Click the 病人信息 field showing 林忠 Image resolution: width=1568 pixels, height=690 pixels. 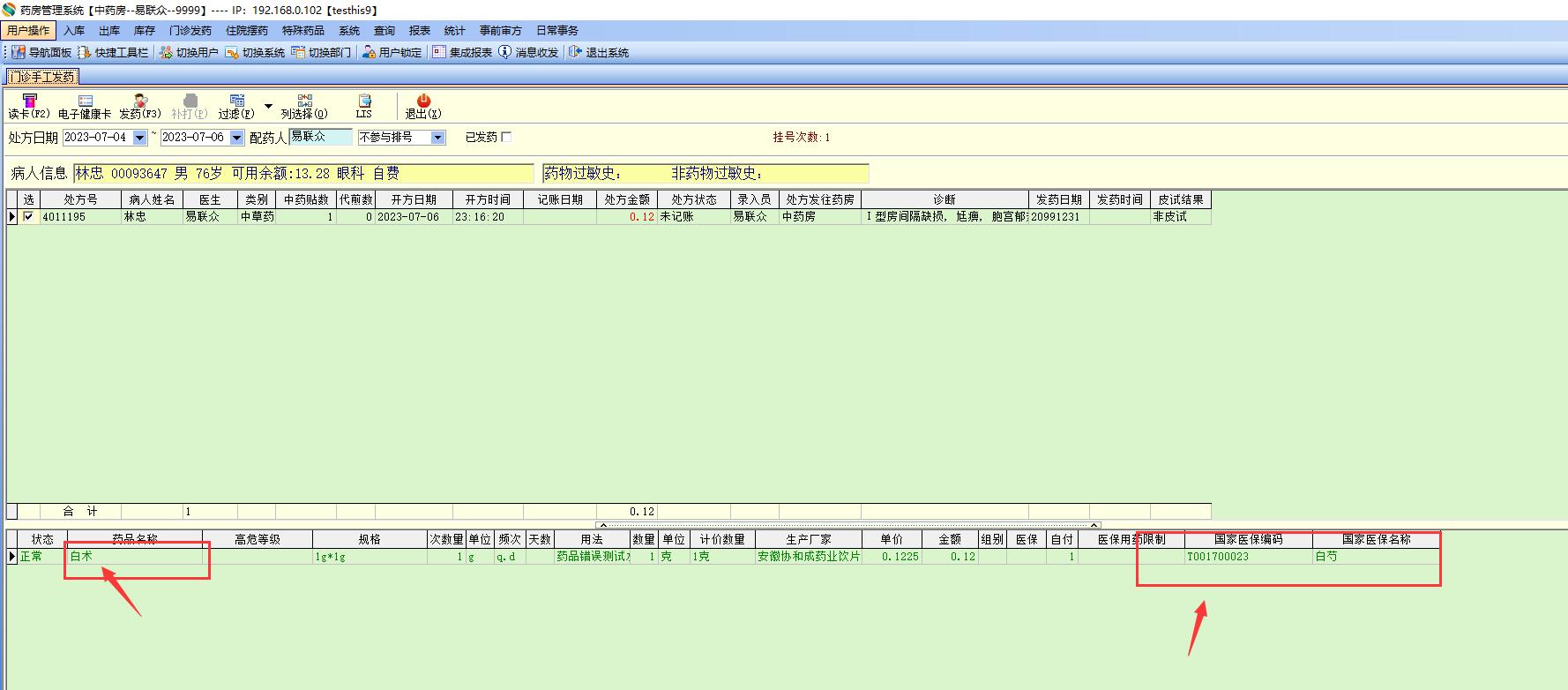(x=303, y=174)
